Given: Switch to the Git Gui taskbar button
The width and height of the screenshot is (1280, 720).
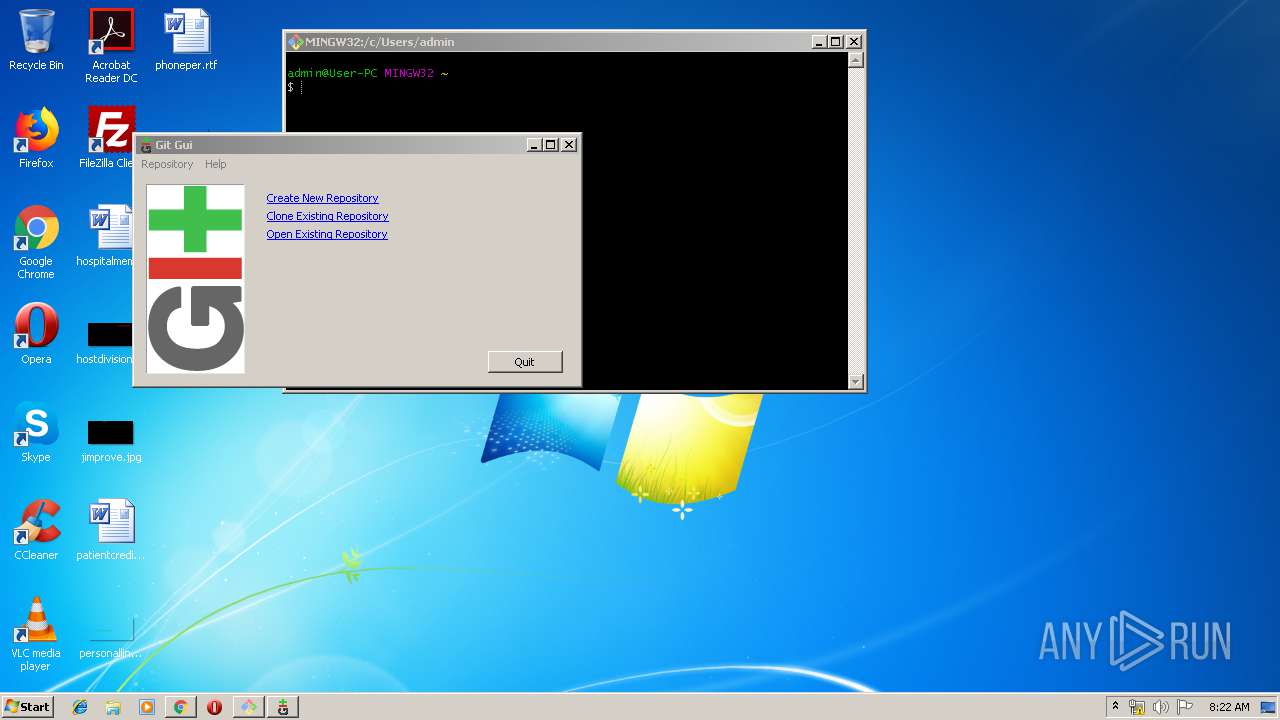Looking at the screenshot, I should (x=283, y=707).
